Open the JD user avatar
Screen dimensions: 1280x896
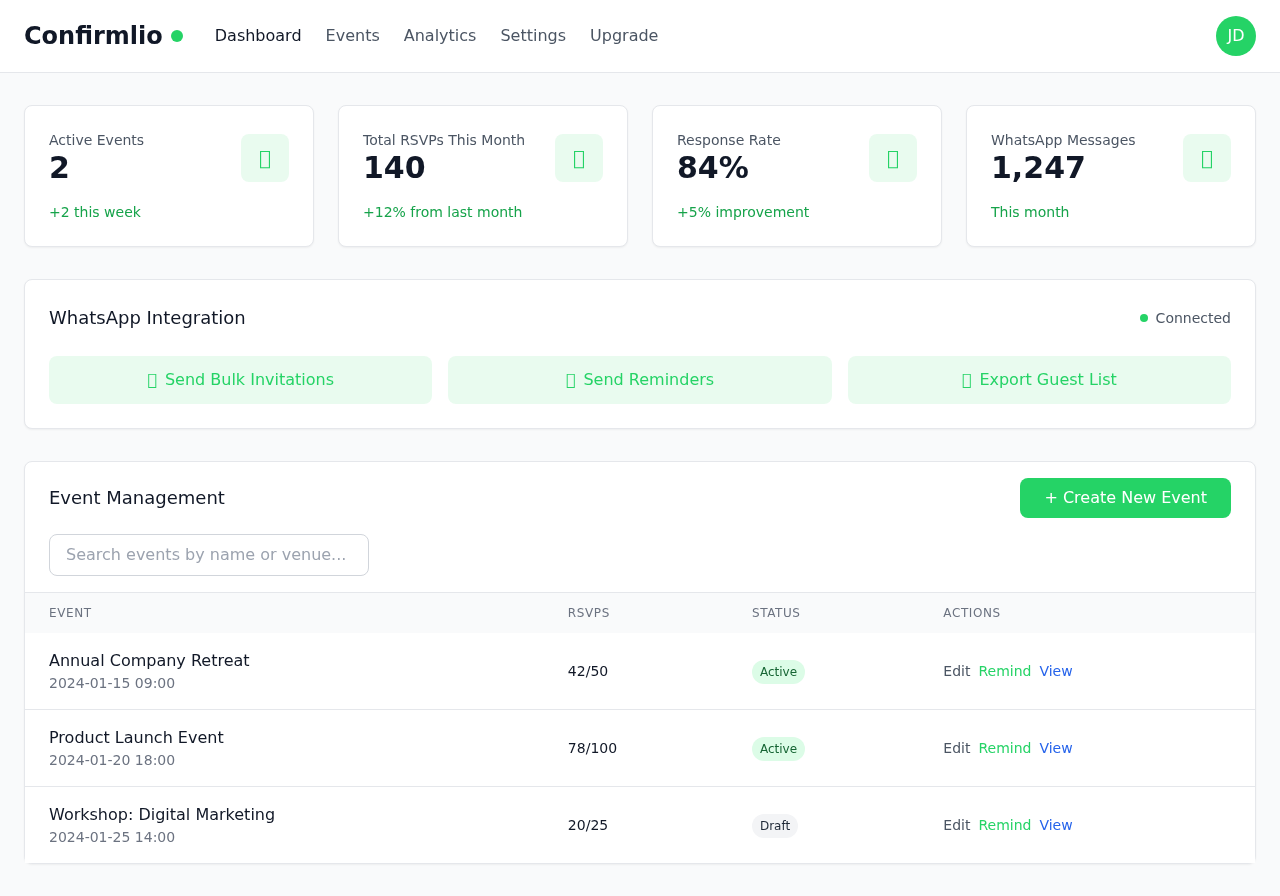pos(1236,36)
